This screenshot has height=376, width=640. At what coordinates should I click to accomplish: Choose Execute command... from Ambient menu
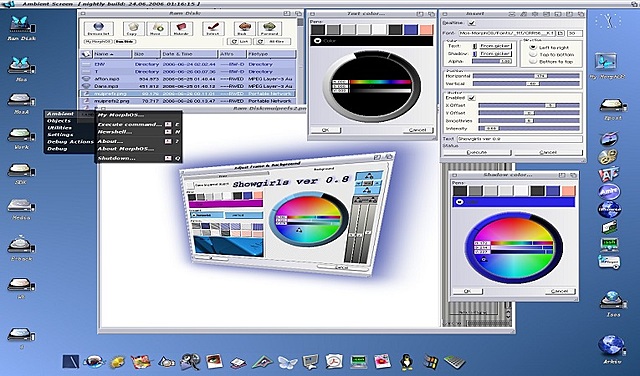(139, 124)
